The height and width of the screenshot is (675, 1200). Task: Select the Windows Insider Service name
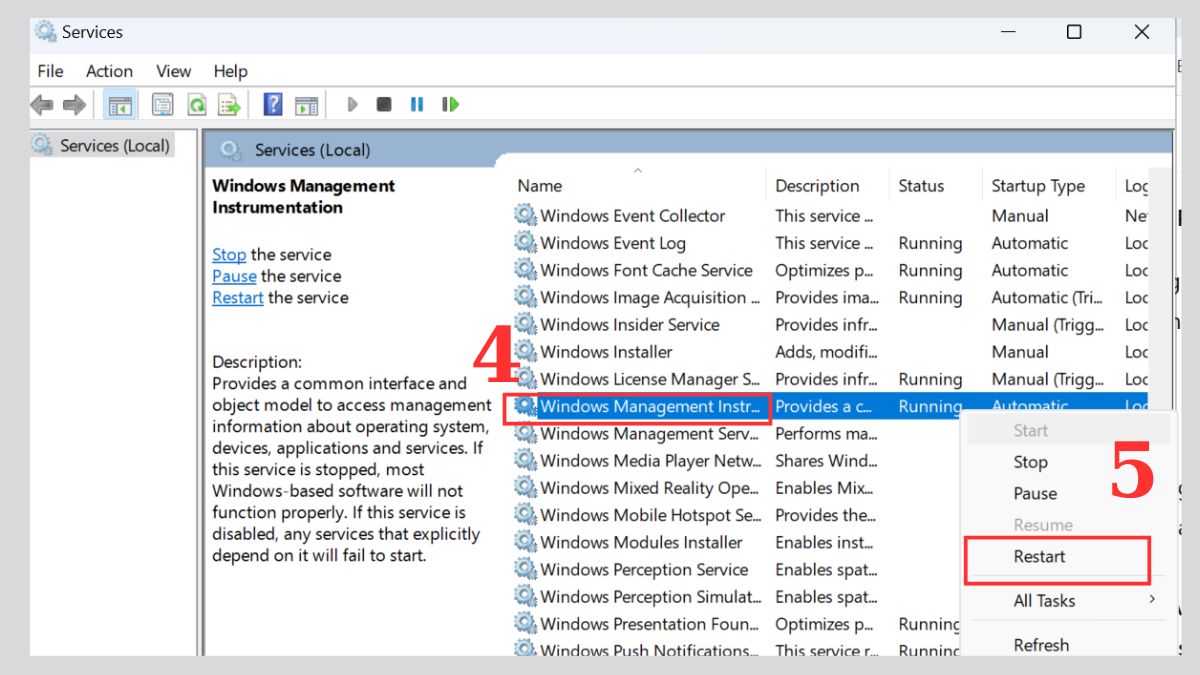point(630,324)
